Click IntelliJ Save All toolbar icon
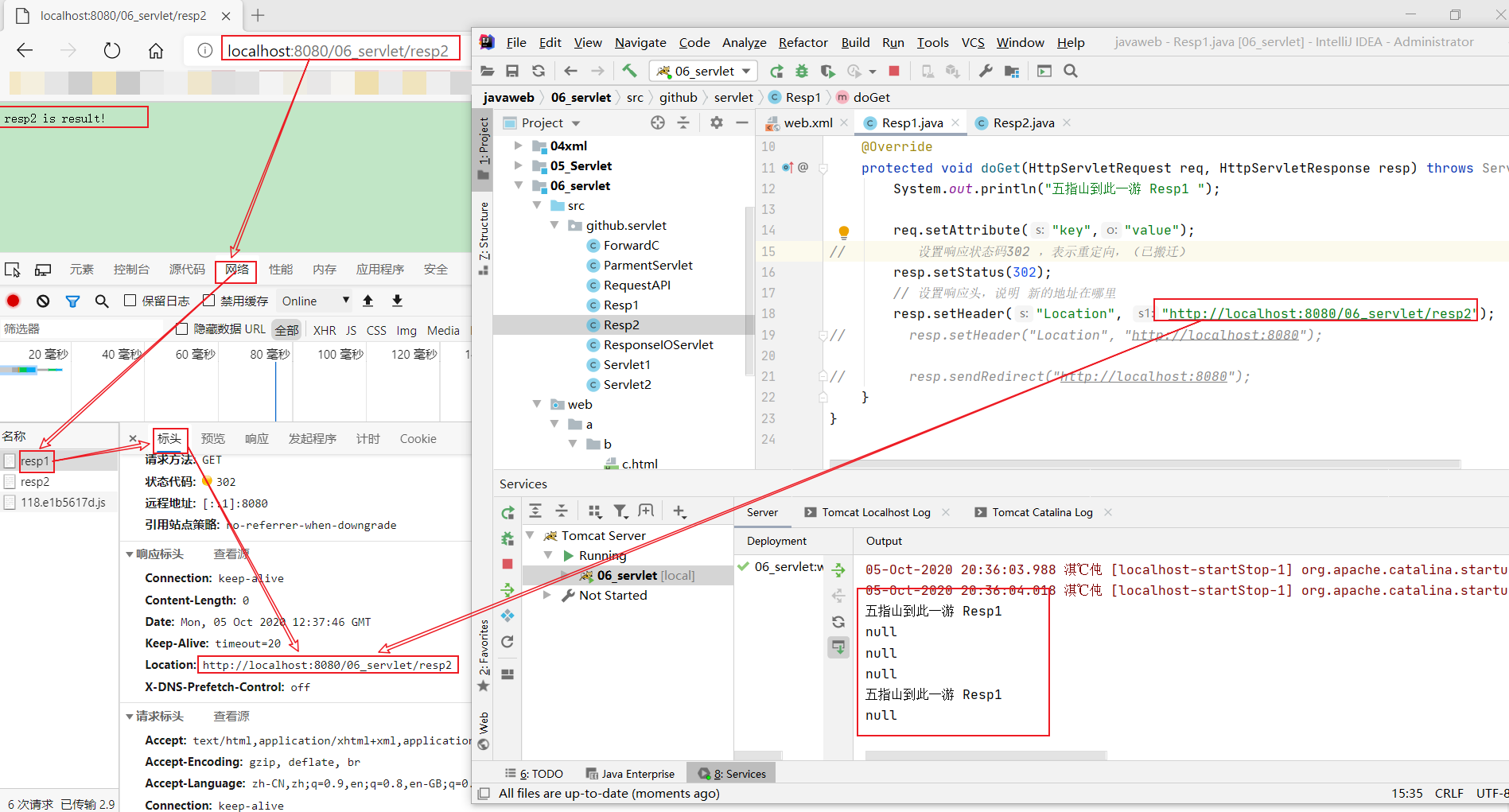The image size is (1509, 812). [512, 71]
